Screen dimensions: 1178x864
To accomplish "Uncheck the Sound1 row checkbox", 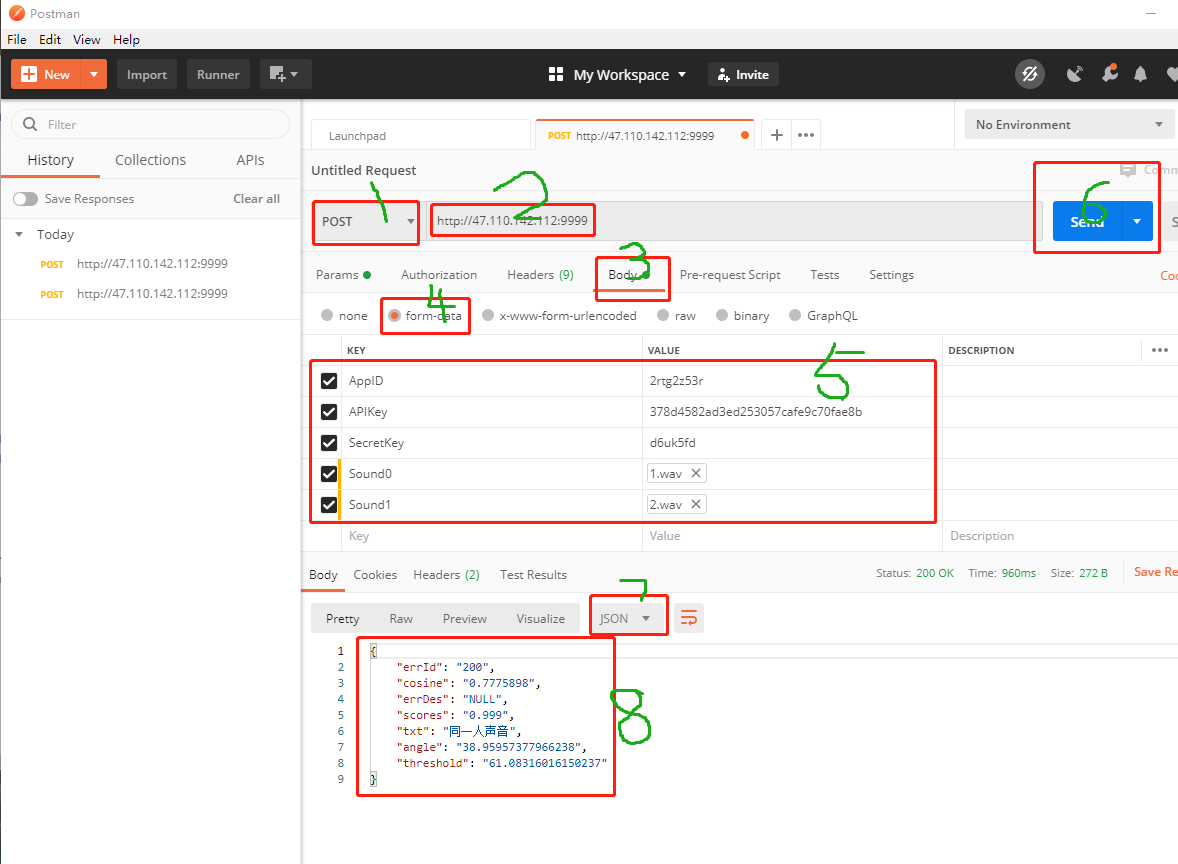I will click(329, 505).
